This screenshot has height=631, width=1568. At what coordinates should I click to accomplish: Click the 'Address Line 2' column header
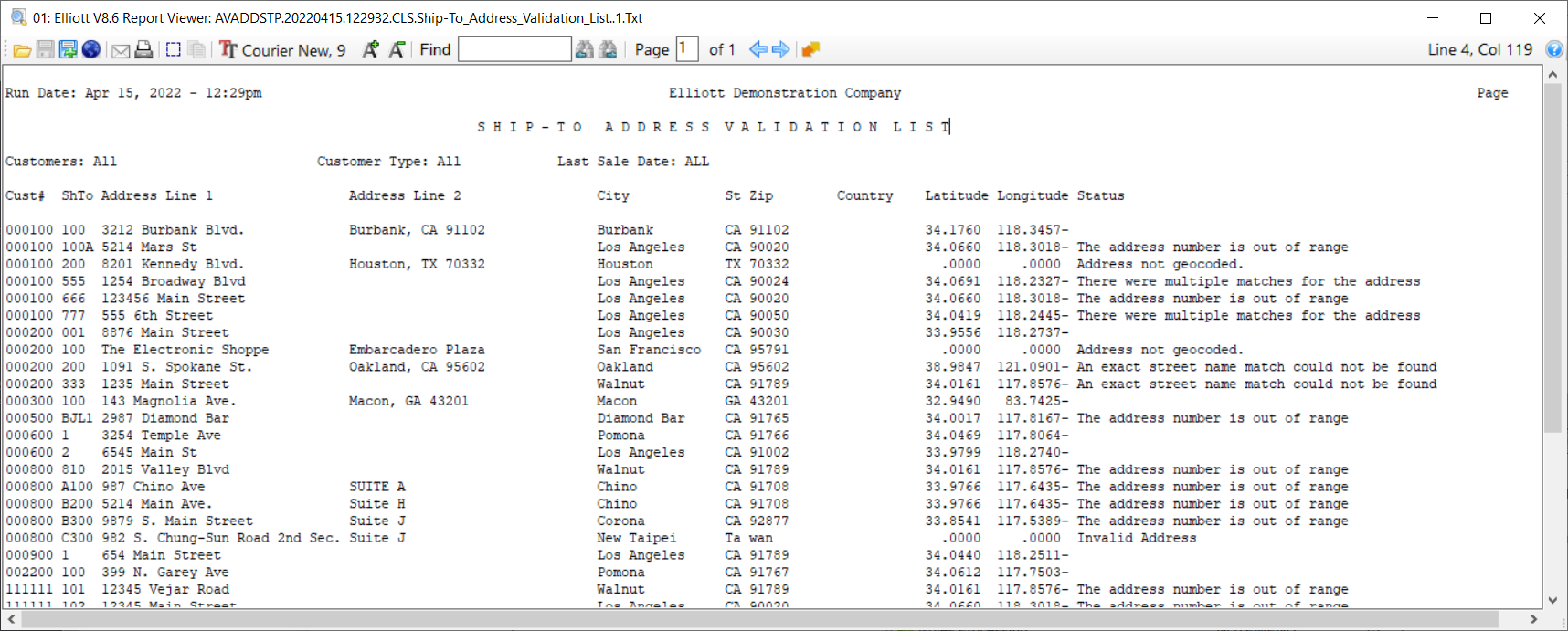pyautogui.click(x=405, y=195)
